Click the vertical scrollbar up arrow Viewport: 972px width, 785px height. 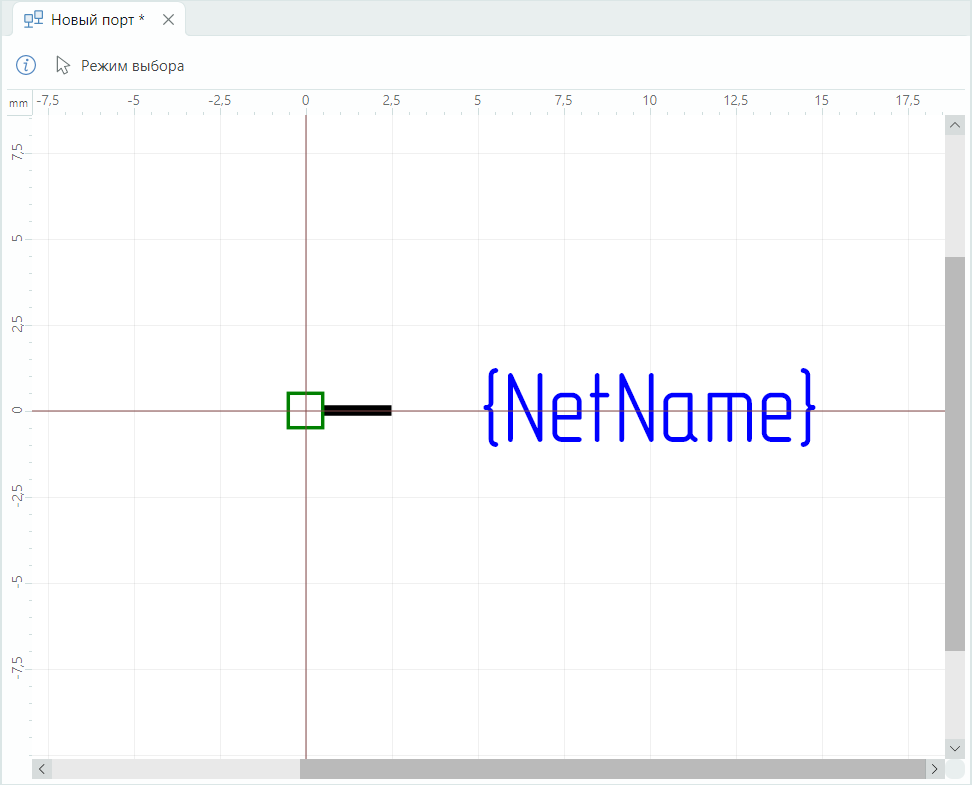[954, 126]
